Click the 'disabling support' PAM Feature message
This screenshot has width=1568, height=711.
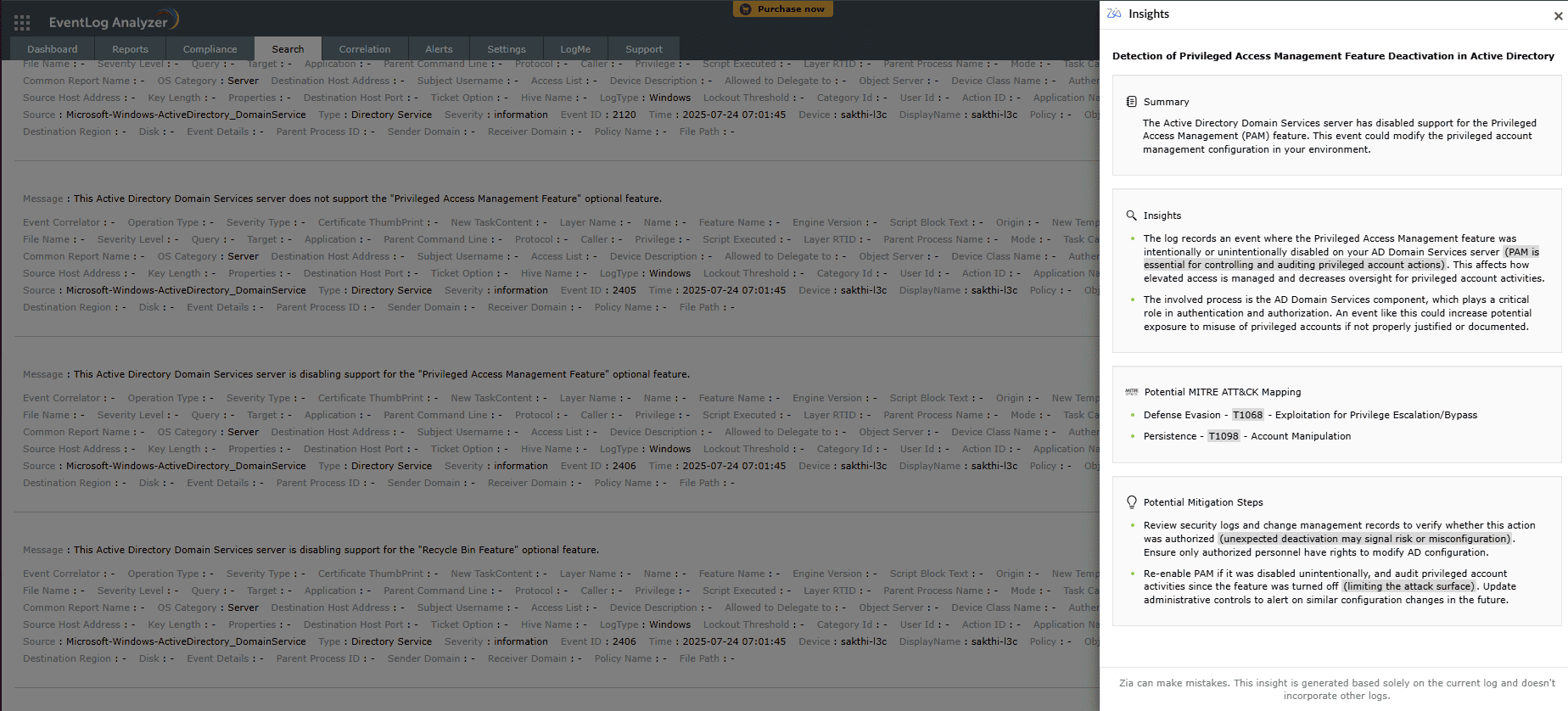coord(382,374)
